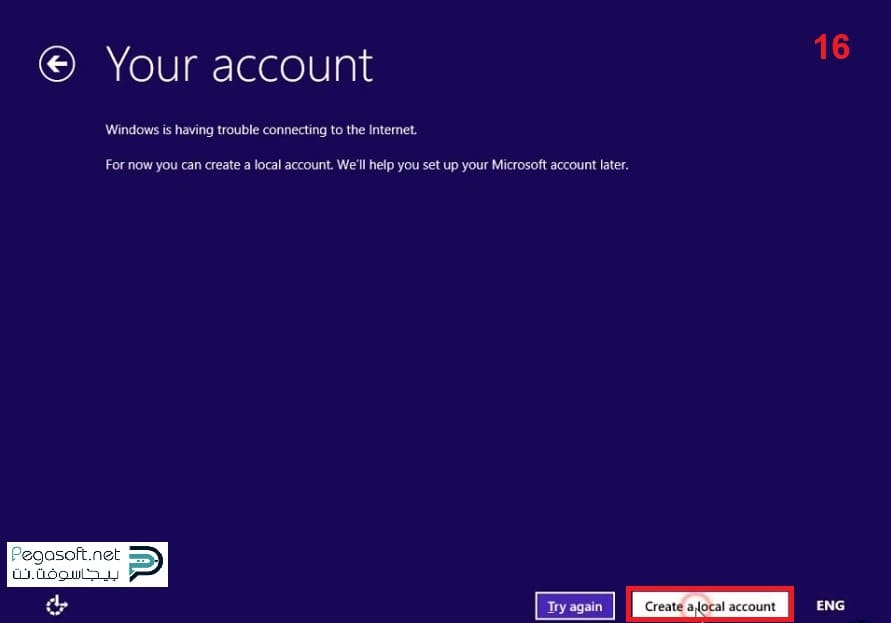
Task: Select the 'Windows is having trouble connecting' message
Action: click(261, 130)
